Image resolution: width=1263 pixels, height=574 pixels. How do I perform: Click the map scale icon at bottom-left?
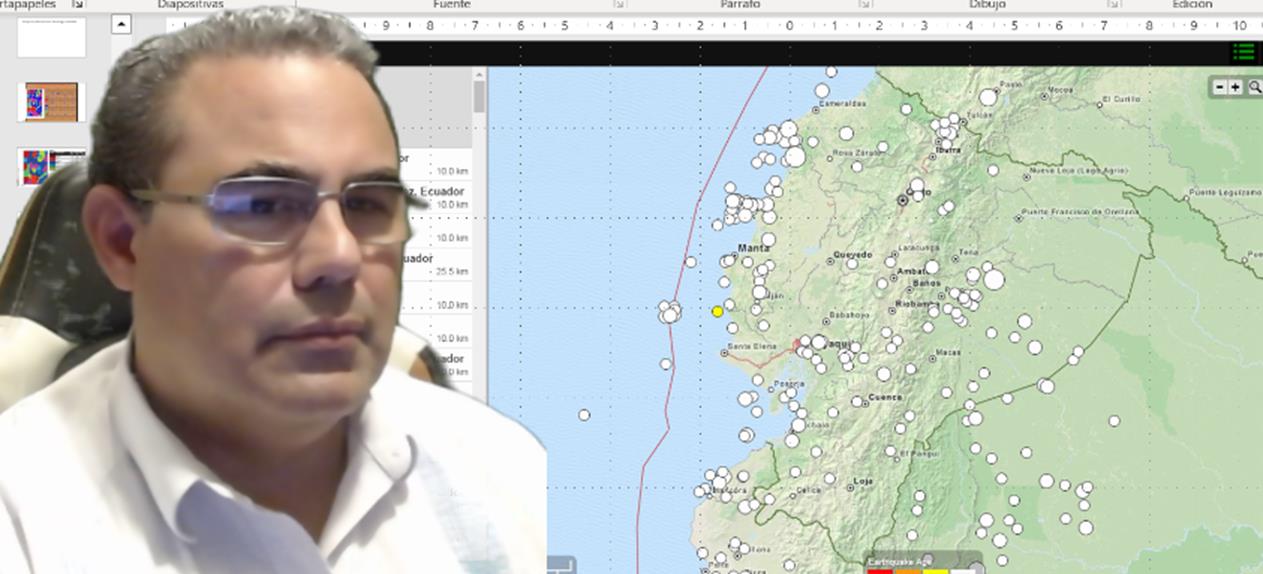(561, 564)
